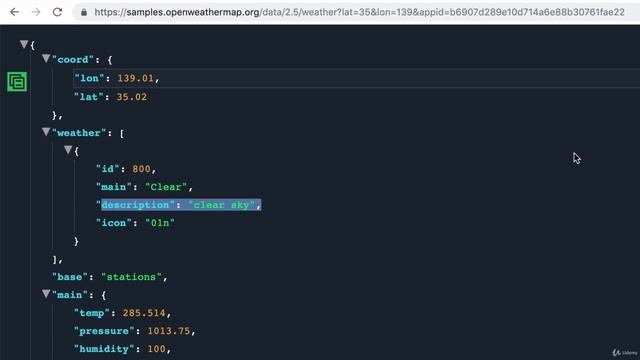Viewport: 640px width, 360px height.
Task: Click the value 1013.75
Action: (x=169, y=331)
